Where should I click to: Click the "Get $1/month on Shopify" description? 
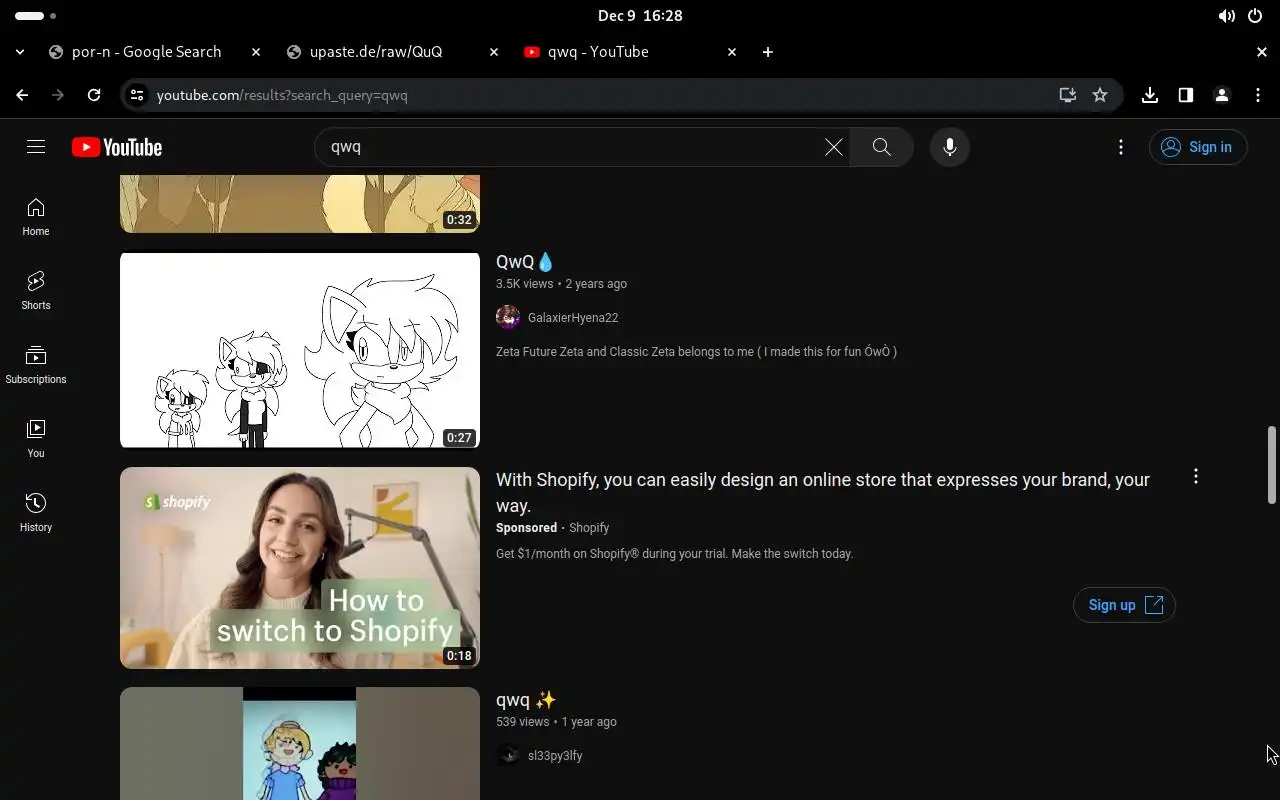(675, 554)
